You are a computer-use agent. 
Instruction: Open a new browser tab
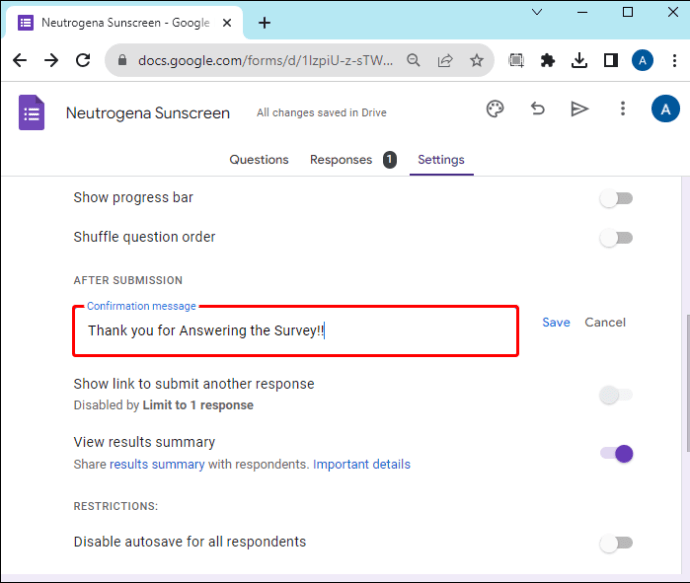coord(264,23)
